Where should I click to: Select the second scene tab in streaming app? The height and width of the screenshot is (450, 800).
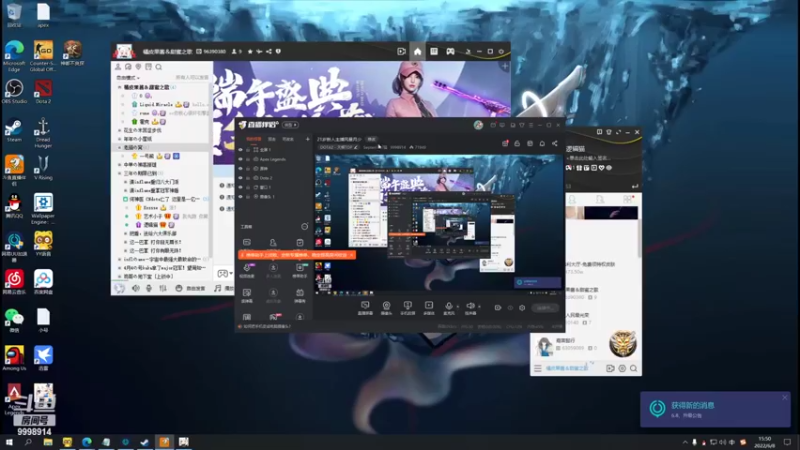point(272,139)
